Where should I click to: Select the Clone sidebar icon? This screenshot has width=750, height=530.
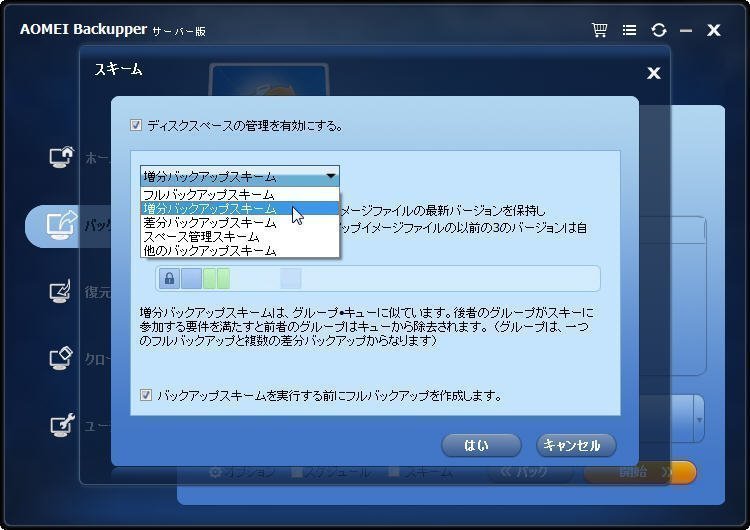(61, 357)
